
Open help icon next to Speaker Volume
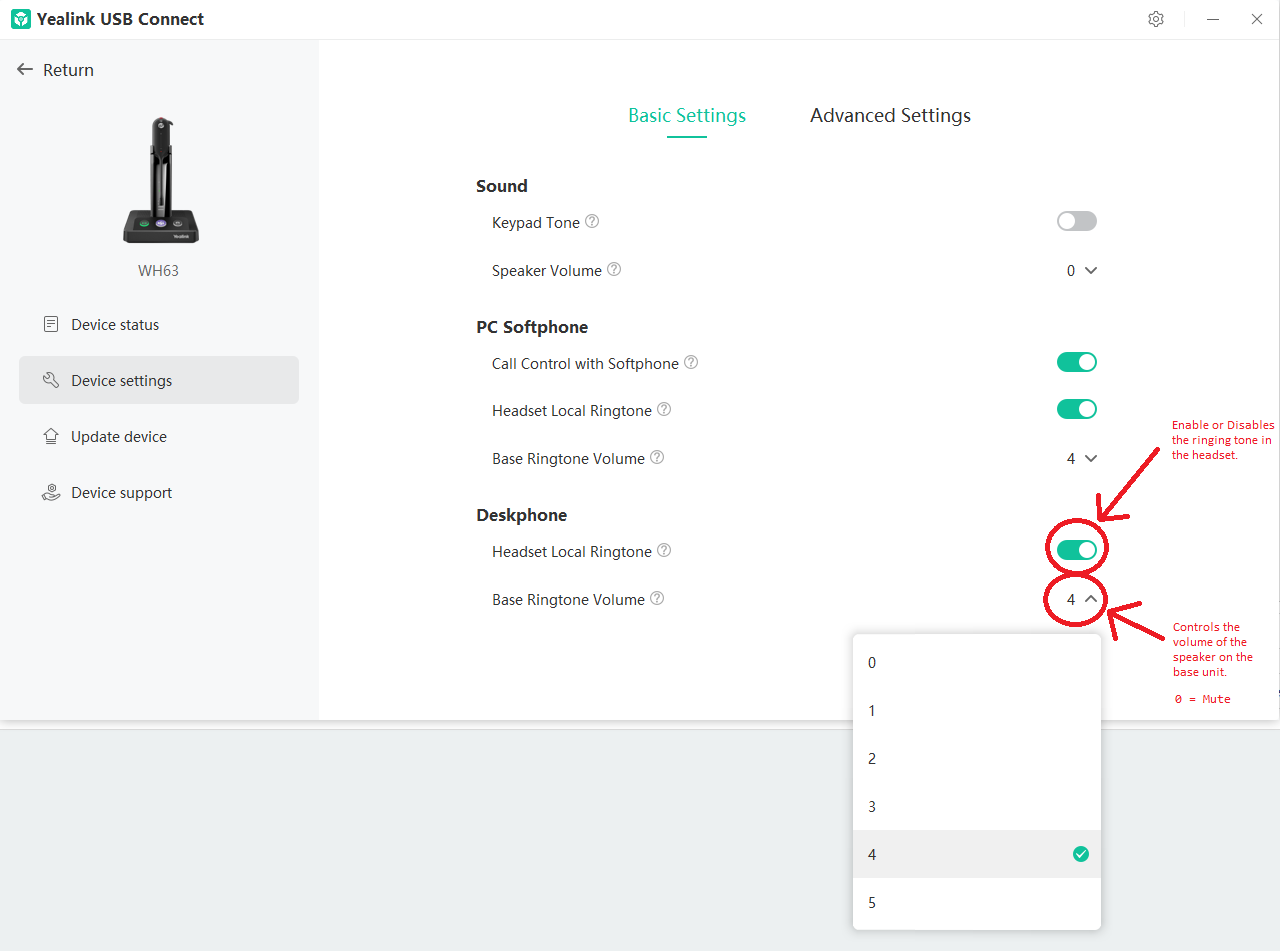point(614,270)
